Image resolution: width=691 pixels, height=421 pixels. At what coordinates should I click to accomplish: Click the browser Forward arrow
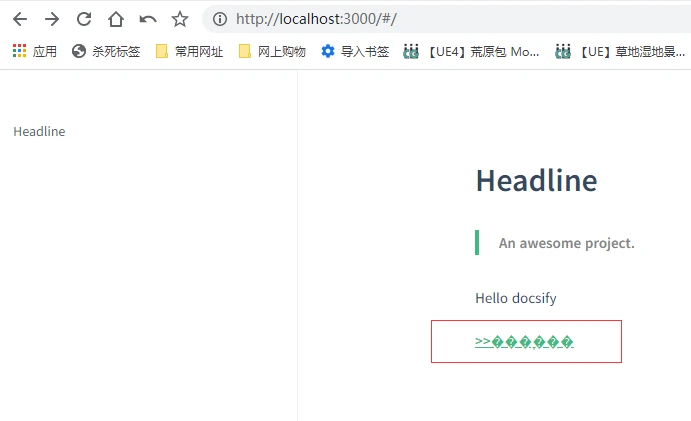click(52, 19)
